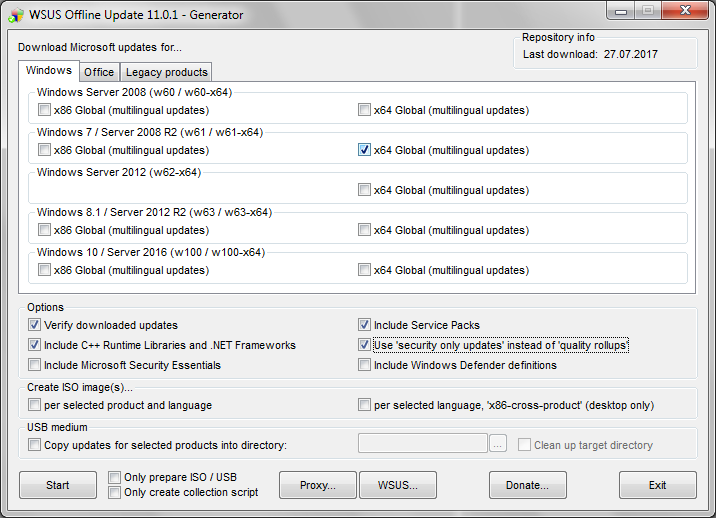Uncheck x64 Global for Windows 7

364,150
